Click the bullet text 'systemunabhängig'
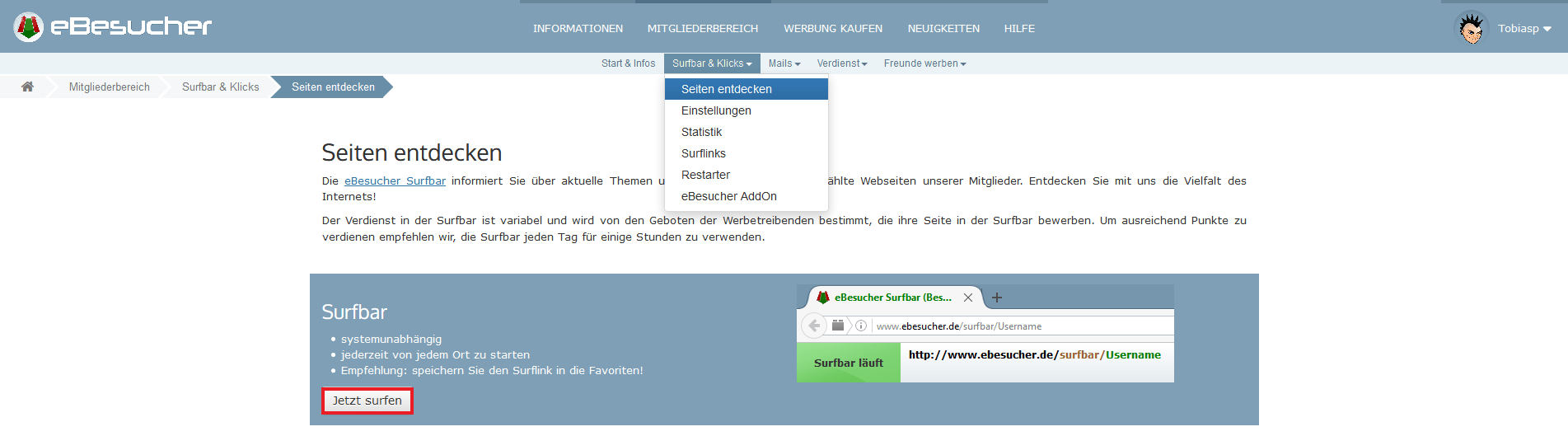1568x436 pixels. tap(391, 339)
